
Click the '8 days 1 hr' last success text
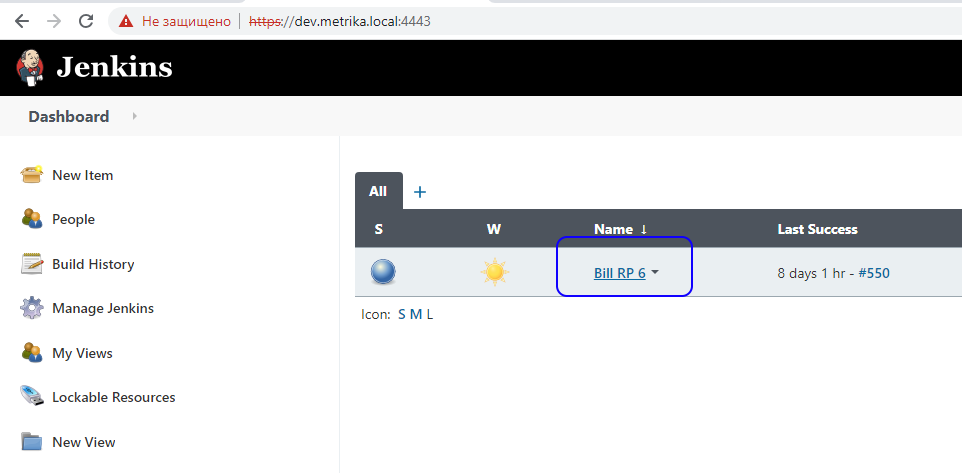pyautogui.click(x=811, y=273)
